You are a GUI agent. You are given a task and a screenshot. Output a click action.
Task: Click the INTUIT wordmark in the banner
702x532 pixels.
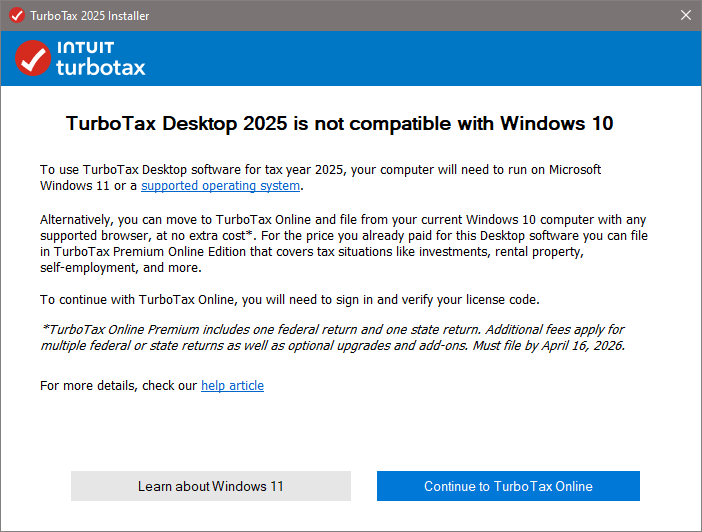click(x=85, y=47)
